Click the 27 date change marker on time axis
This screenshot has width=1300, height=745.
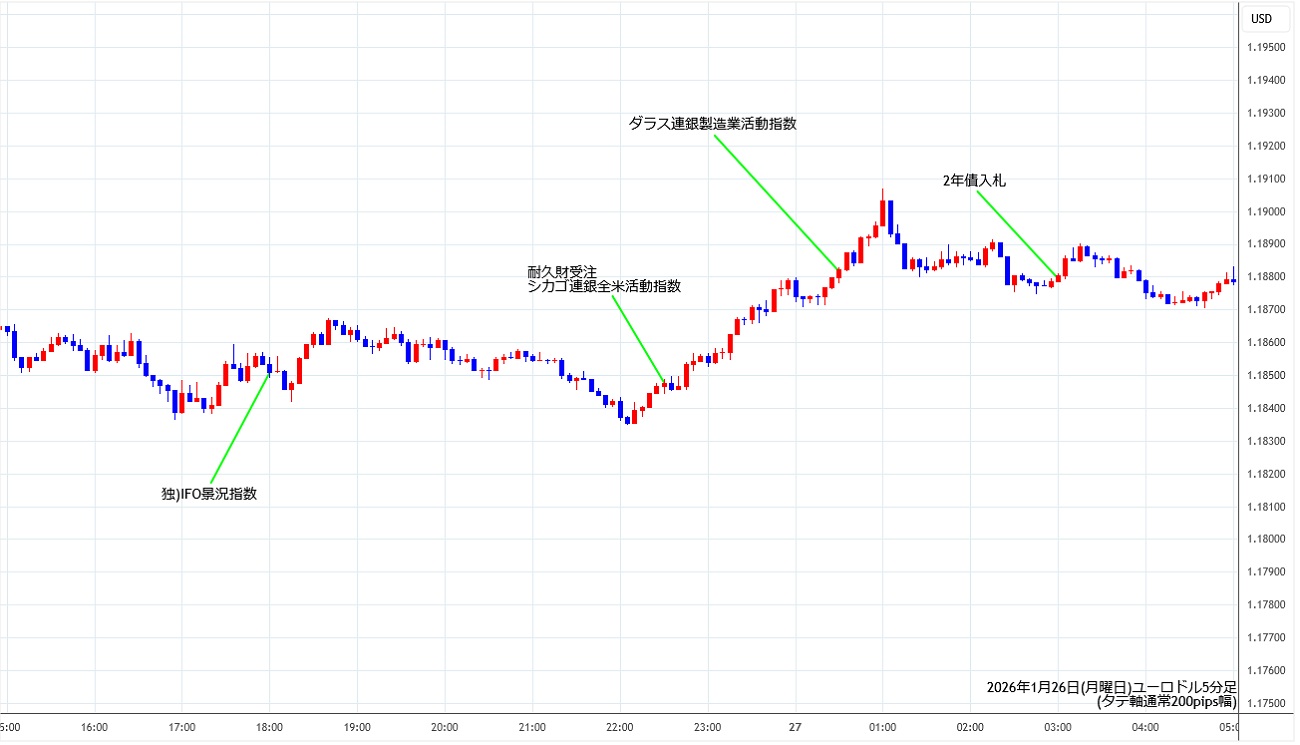795,727
